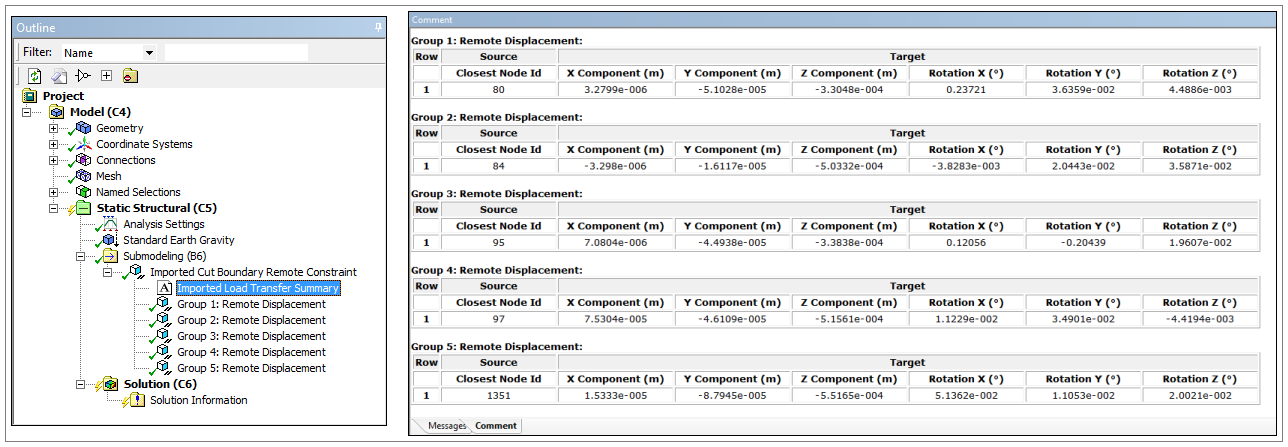Click Group 4 Closest Node Id 97
This screenshot has height=447, width=1288.
[x=498, y=319]
